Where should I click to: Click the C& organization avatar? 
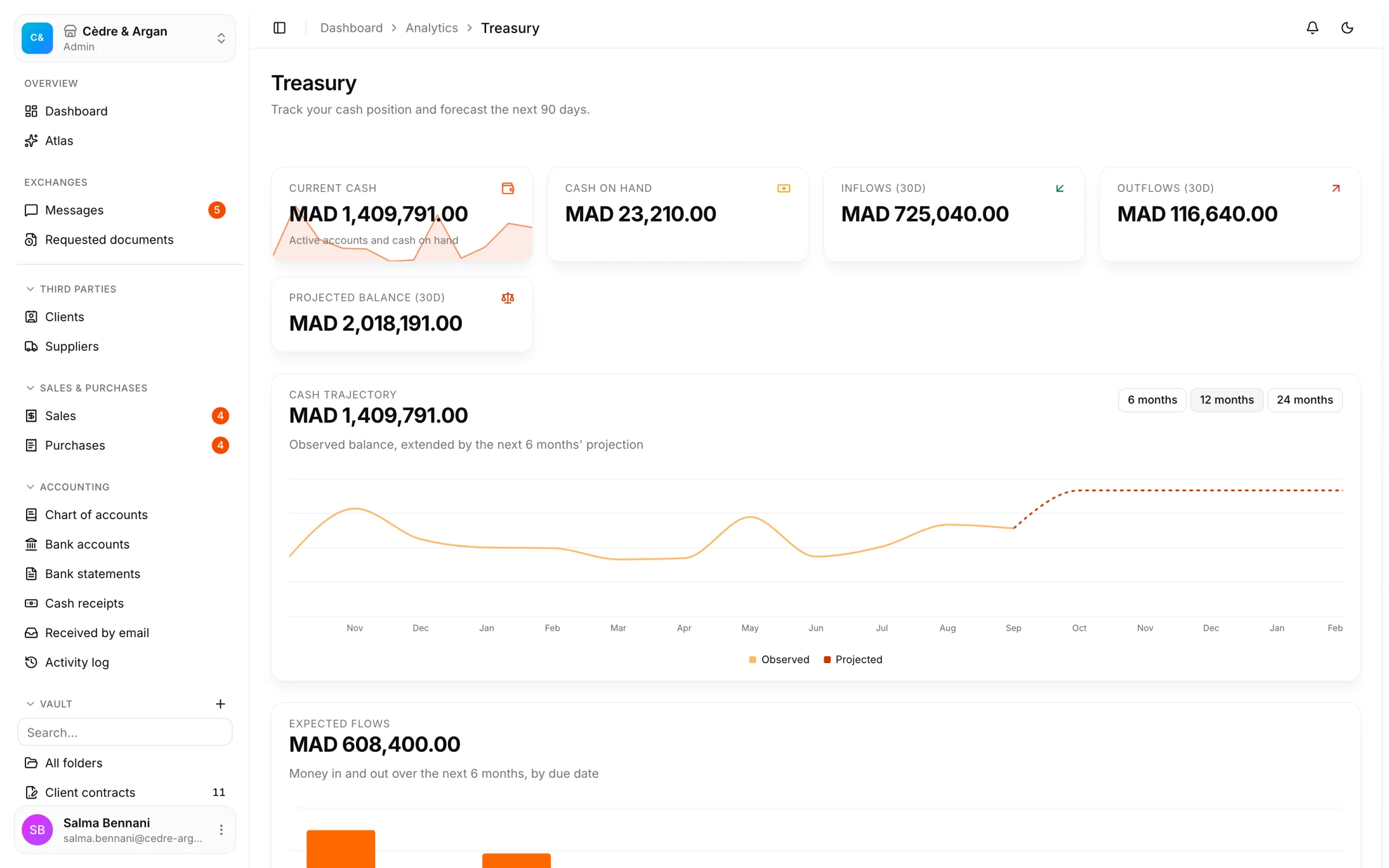(37, 38)
